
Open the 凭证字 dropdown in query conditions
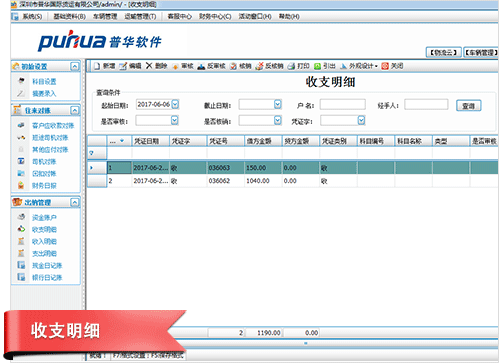click(x=361, y=120)
